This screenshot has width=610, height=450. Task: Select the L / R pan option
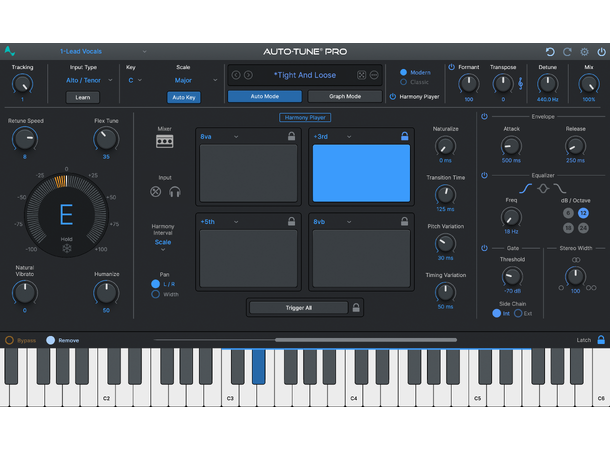[155, 284]
